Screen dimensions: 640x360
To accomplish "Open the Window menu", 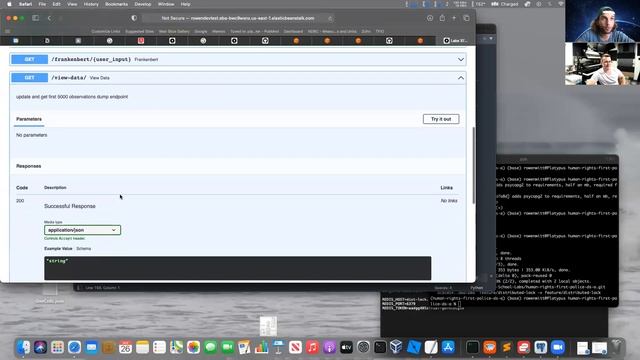I will (166, 4).
